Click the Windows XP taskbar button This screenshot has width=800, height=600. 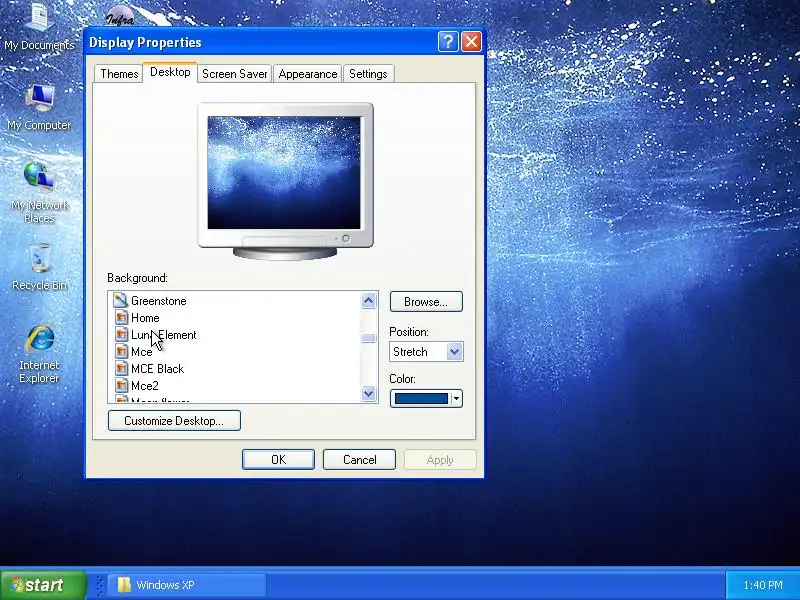pyautogui.click(x=187, y=585)
